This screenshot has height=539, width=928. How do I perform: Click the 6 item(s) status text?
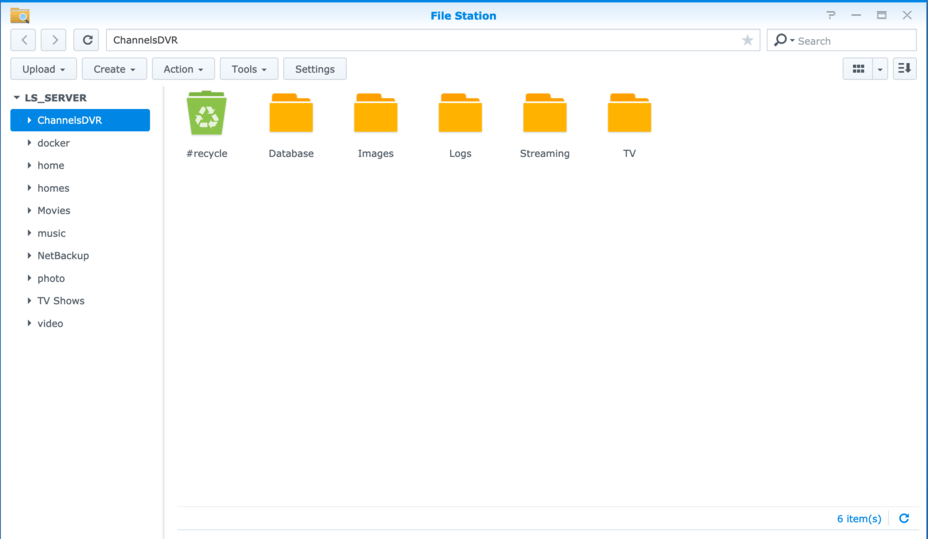click(x=859, y=519)
